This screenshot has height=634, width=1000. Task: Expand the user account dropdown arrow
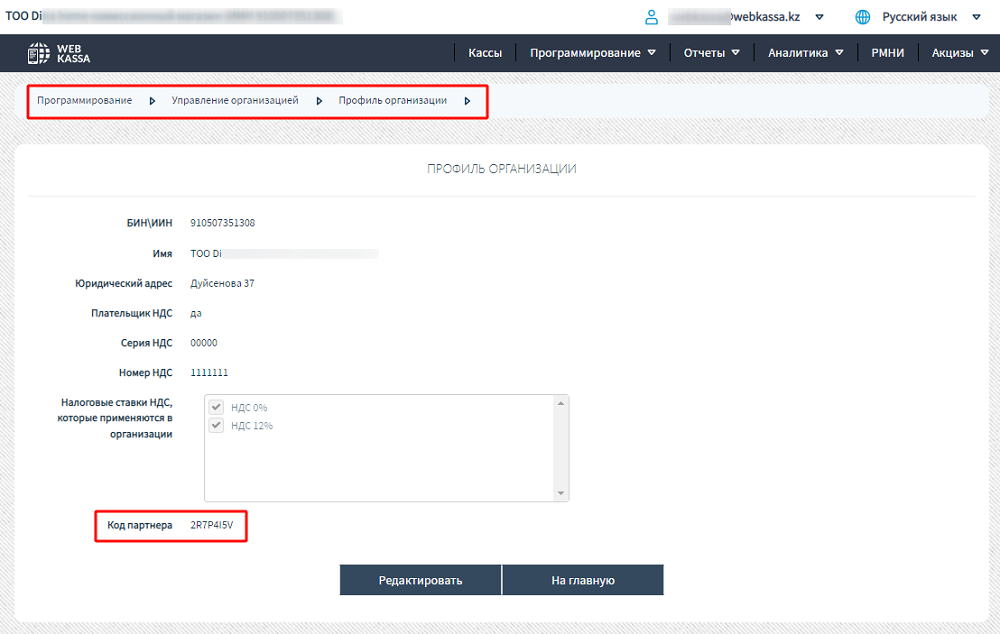[x=820, y=17]
